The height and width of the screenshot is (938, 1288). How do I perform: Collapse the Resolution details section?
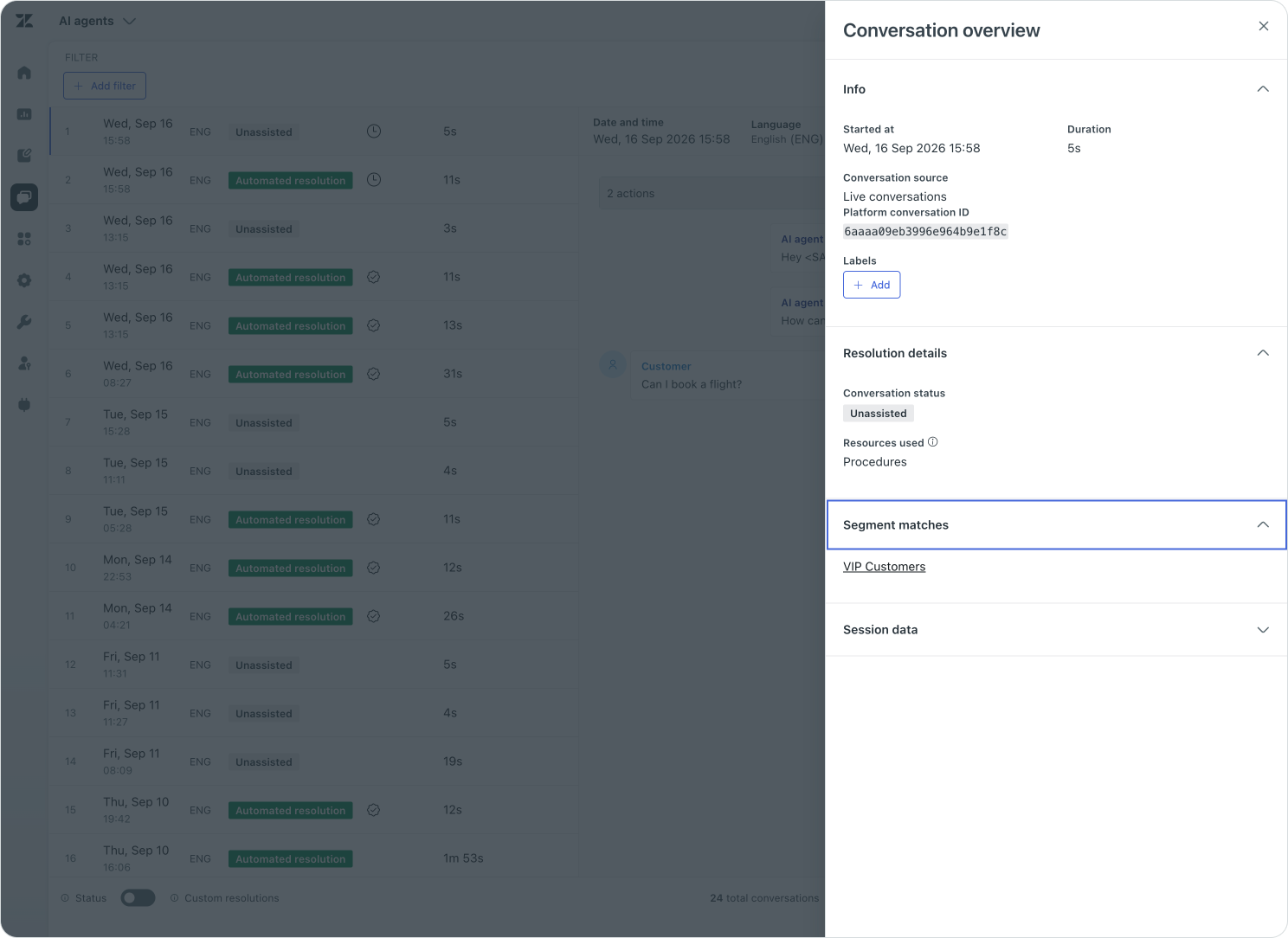pyautogui.click(x=1263, y=353)
